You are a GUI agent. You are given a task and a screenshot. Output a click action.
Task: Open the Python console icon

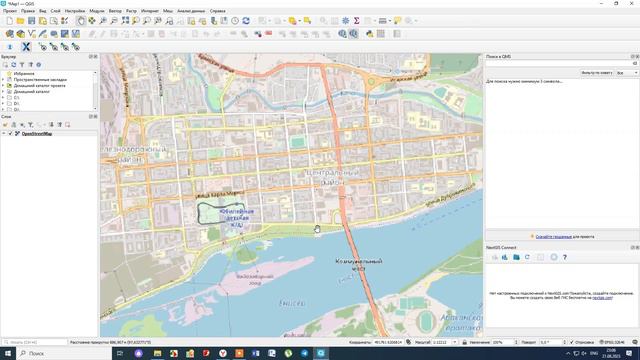point(369,34)
